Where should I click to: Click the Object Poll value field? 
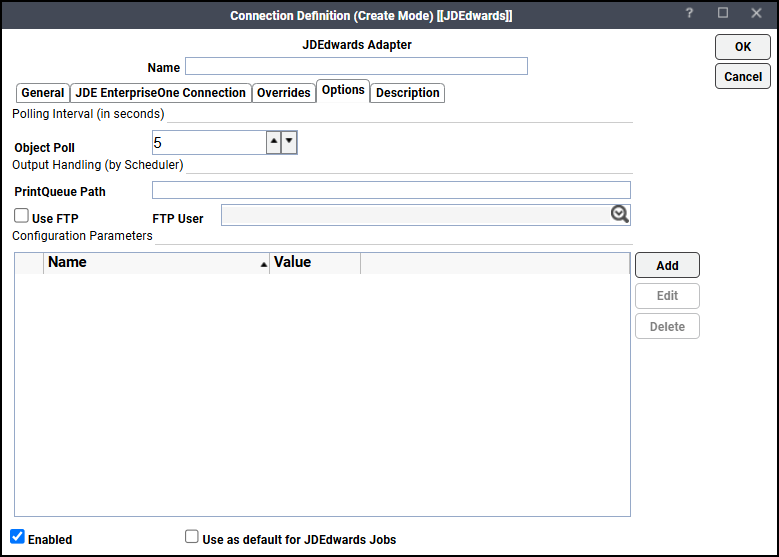click(x=209, y=143)
